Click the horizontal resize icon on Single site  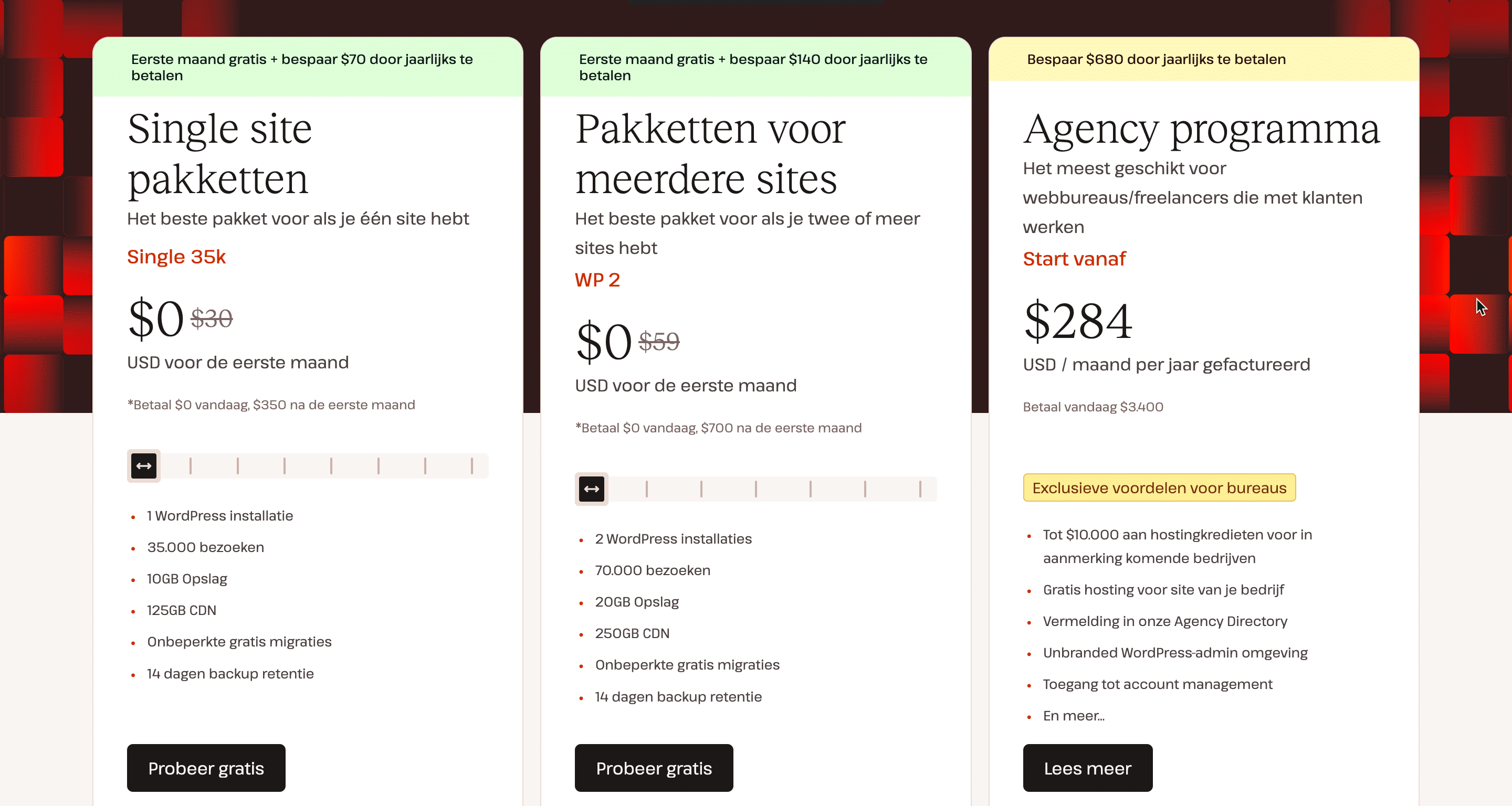point(143,464)
